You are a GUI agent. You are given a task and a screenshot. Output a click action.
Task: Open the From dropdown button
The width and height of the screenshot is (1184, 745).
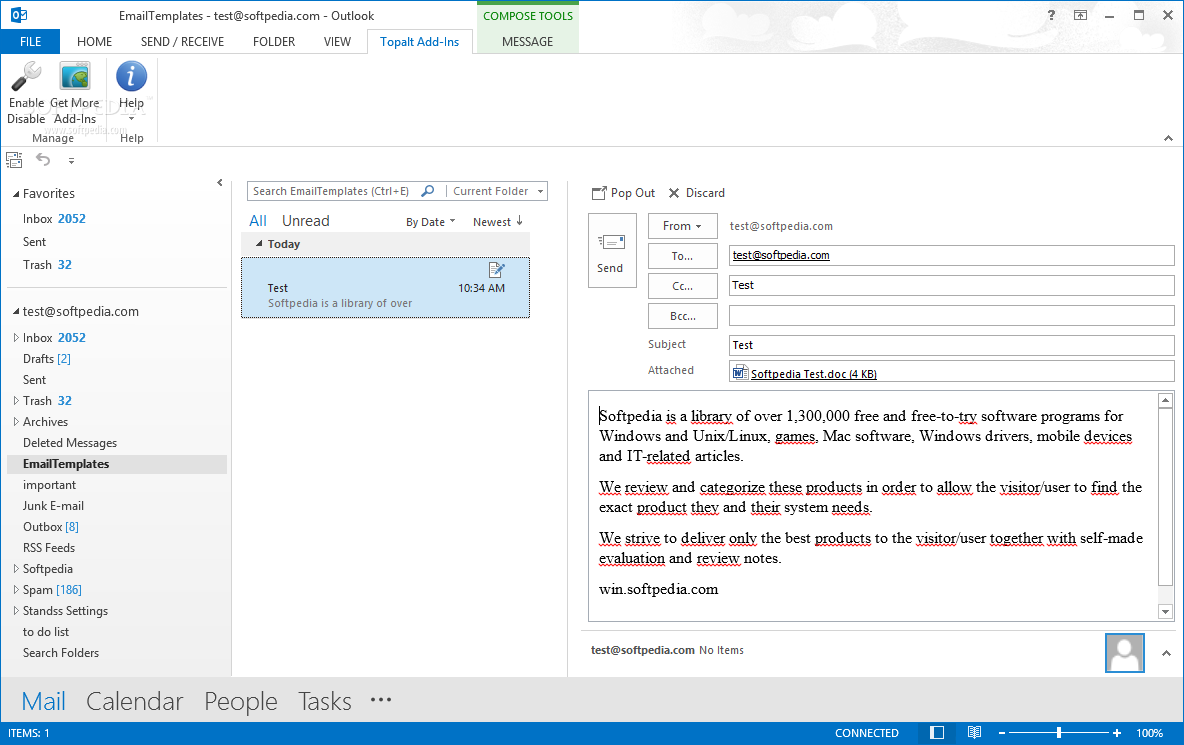[683, 226]
